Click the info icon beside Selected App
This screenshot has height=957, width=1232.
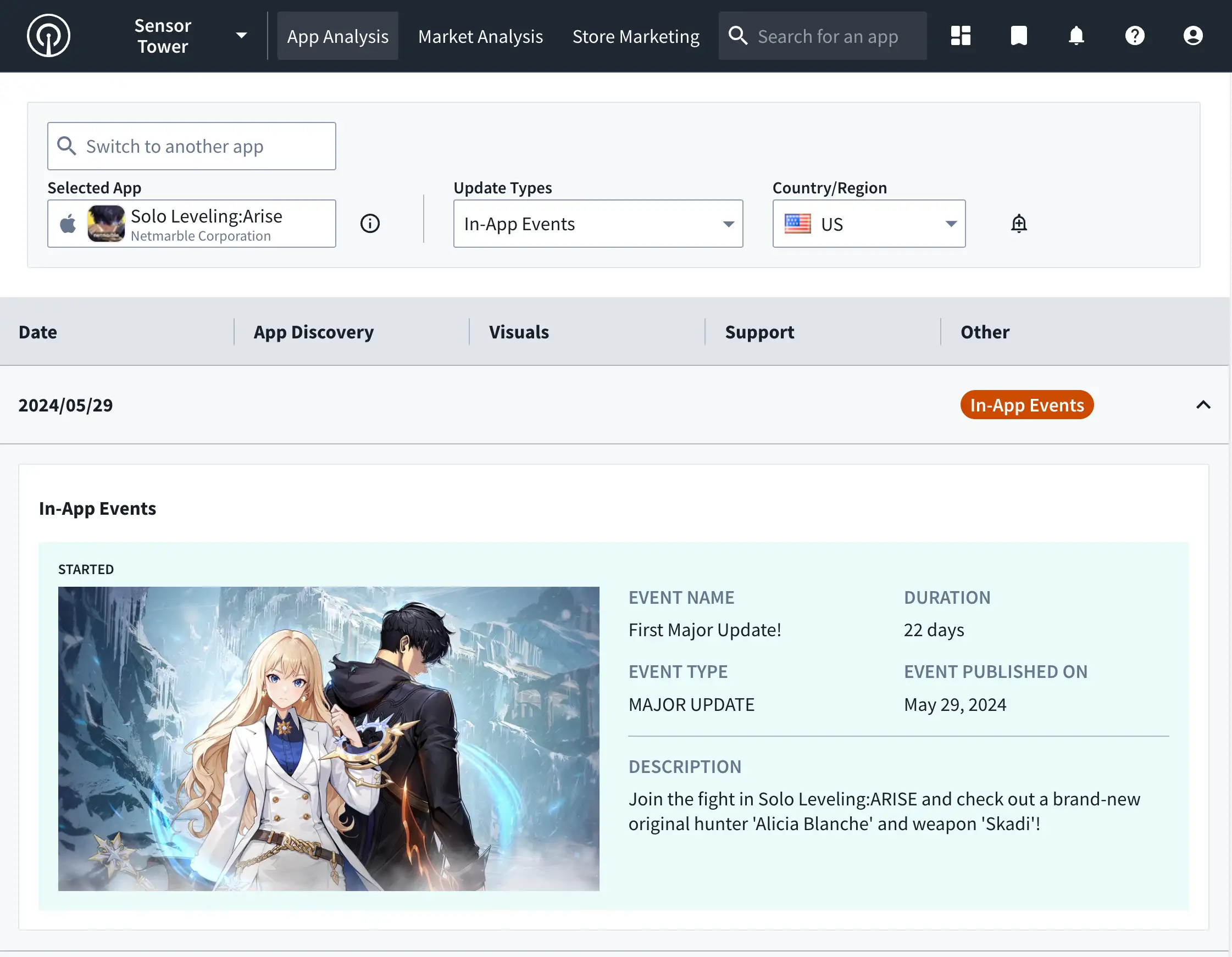[x=370, y=224]
